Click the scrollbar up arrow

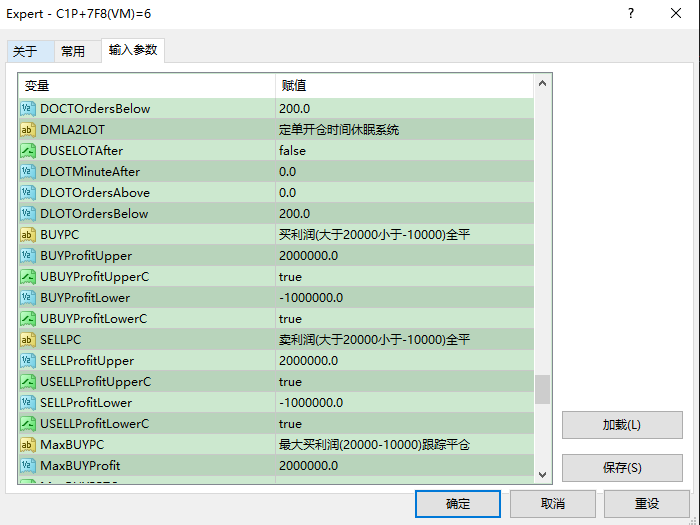tap(542, 83)
